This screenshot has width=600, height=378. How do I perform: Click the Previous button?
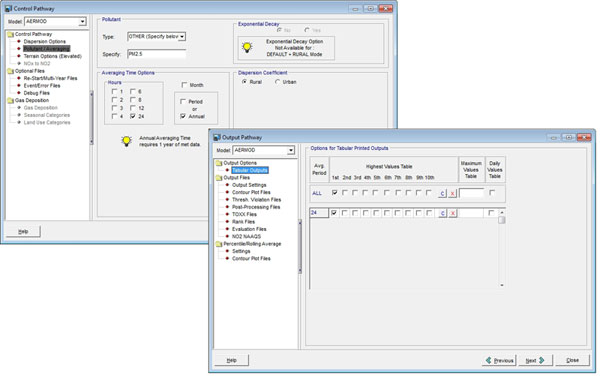(499, 360)
